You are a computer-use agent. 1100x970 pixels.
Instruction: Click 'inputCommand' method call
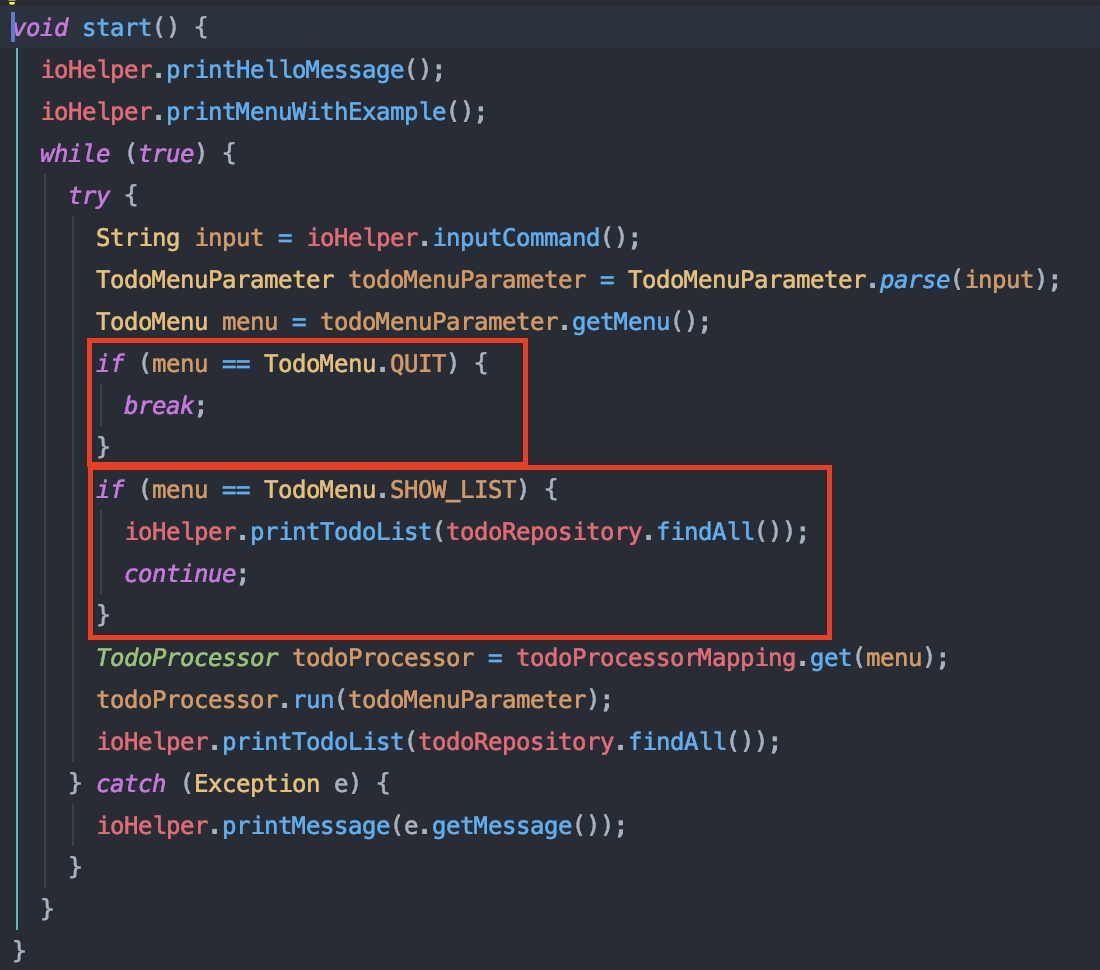516,238
